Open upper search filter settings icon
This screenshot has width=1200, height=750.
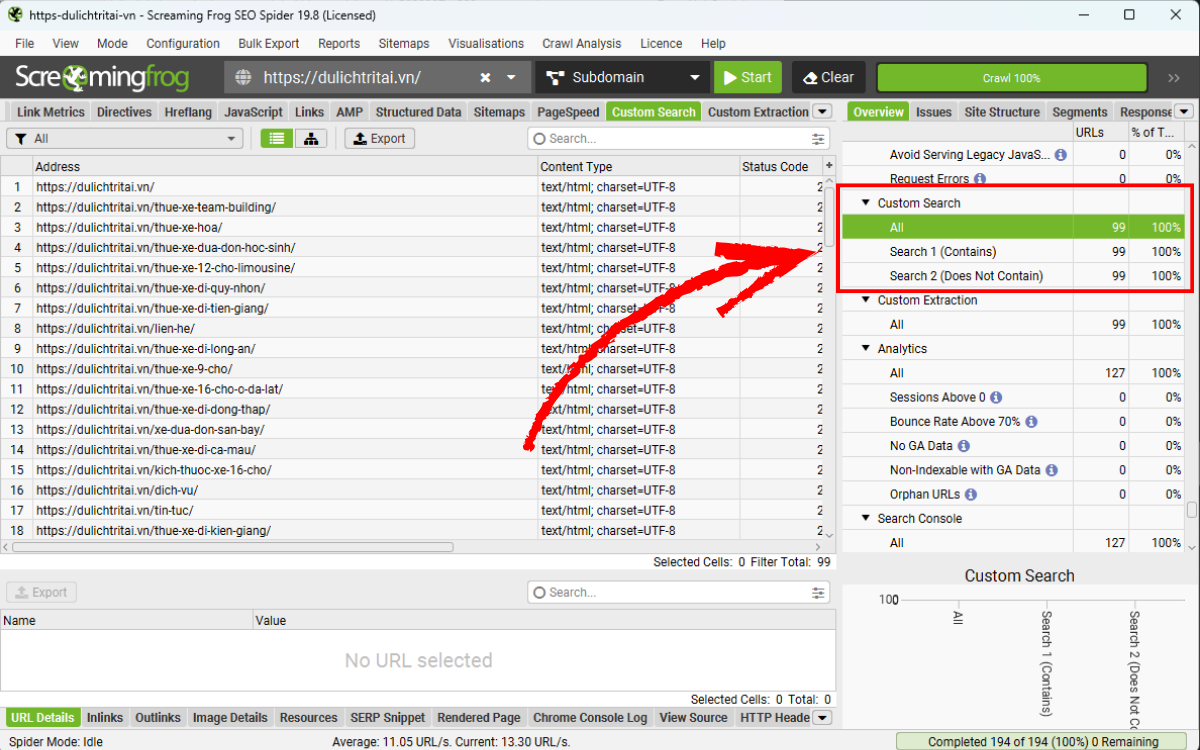pos(819,139)
